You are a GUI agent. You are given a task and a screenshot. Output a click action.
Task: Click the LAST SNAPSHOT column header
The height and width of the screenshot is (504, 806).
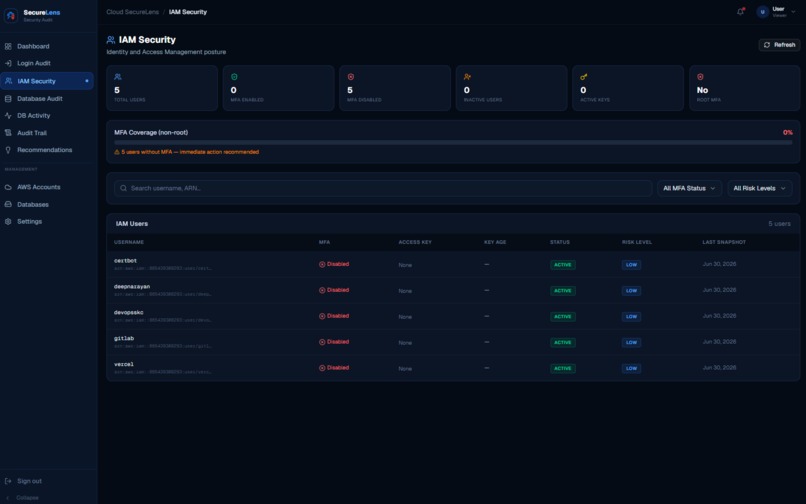pyautogui.click(x=724, y=242)
